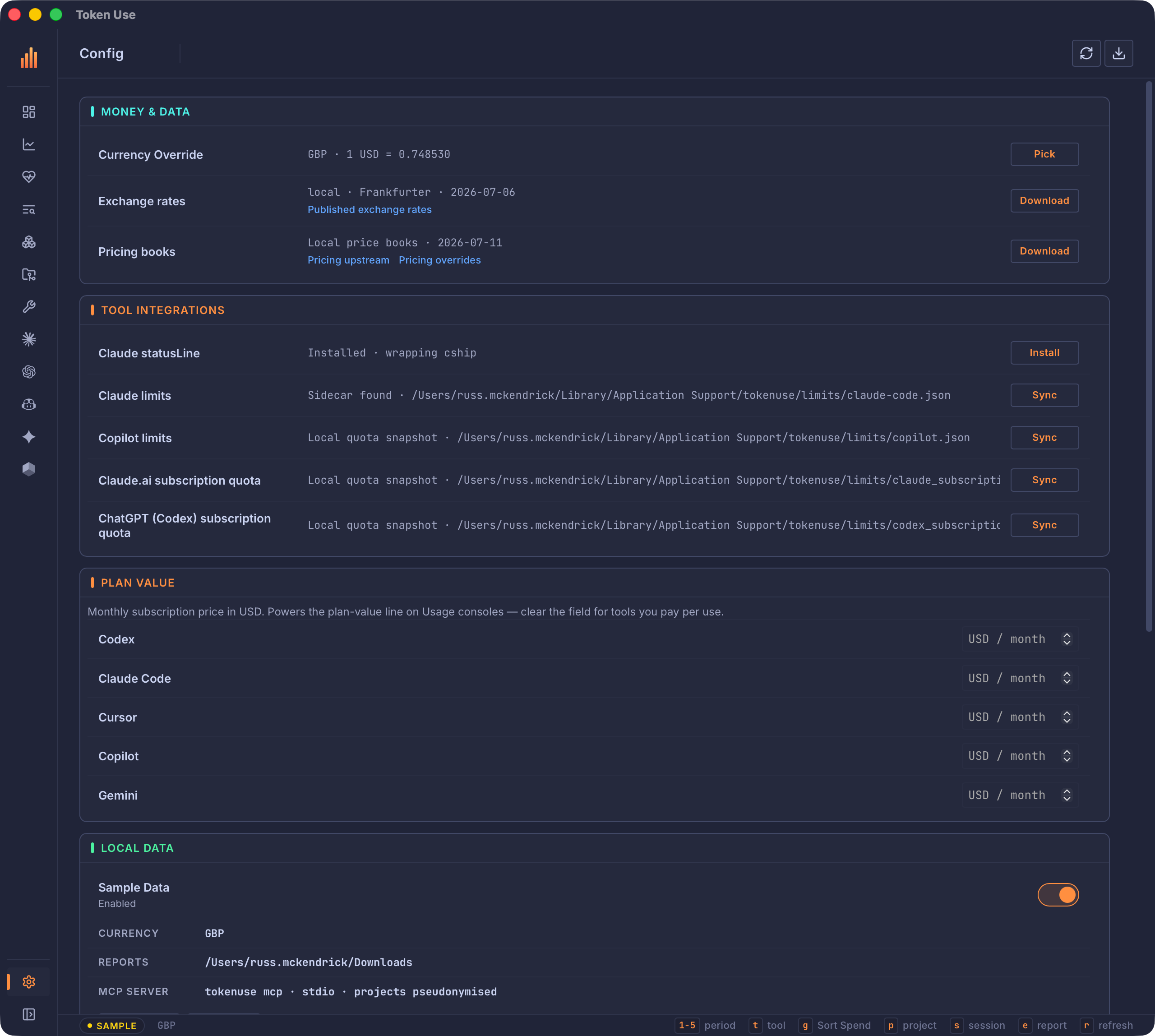This screenshot has width=1155, height=1036.
Task: Click the GBP exchange rate value text
Action: (x=379, y=154)
